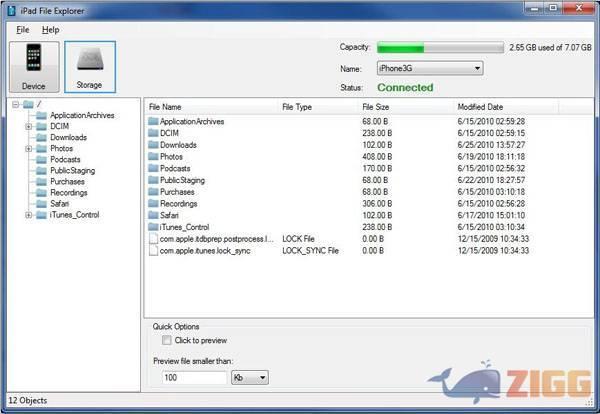
Task: Click the Safari folder icon in tree
Action: (41, 203)
